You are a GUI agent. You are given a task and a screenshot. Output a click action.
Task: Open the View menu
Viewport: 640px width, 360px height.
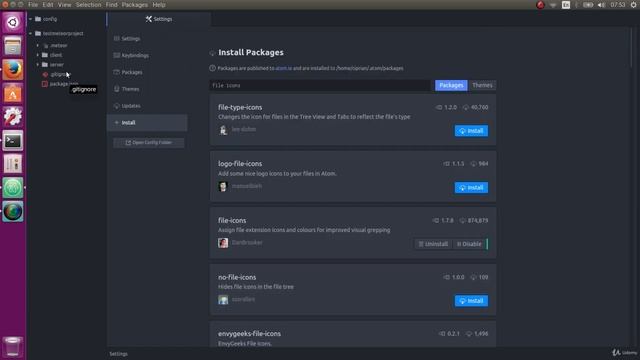click(x=64, y=5)
